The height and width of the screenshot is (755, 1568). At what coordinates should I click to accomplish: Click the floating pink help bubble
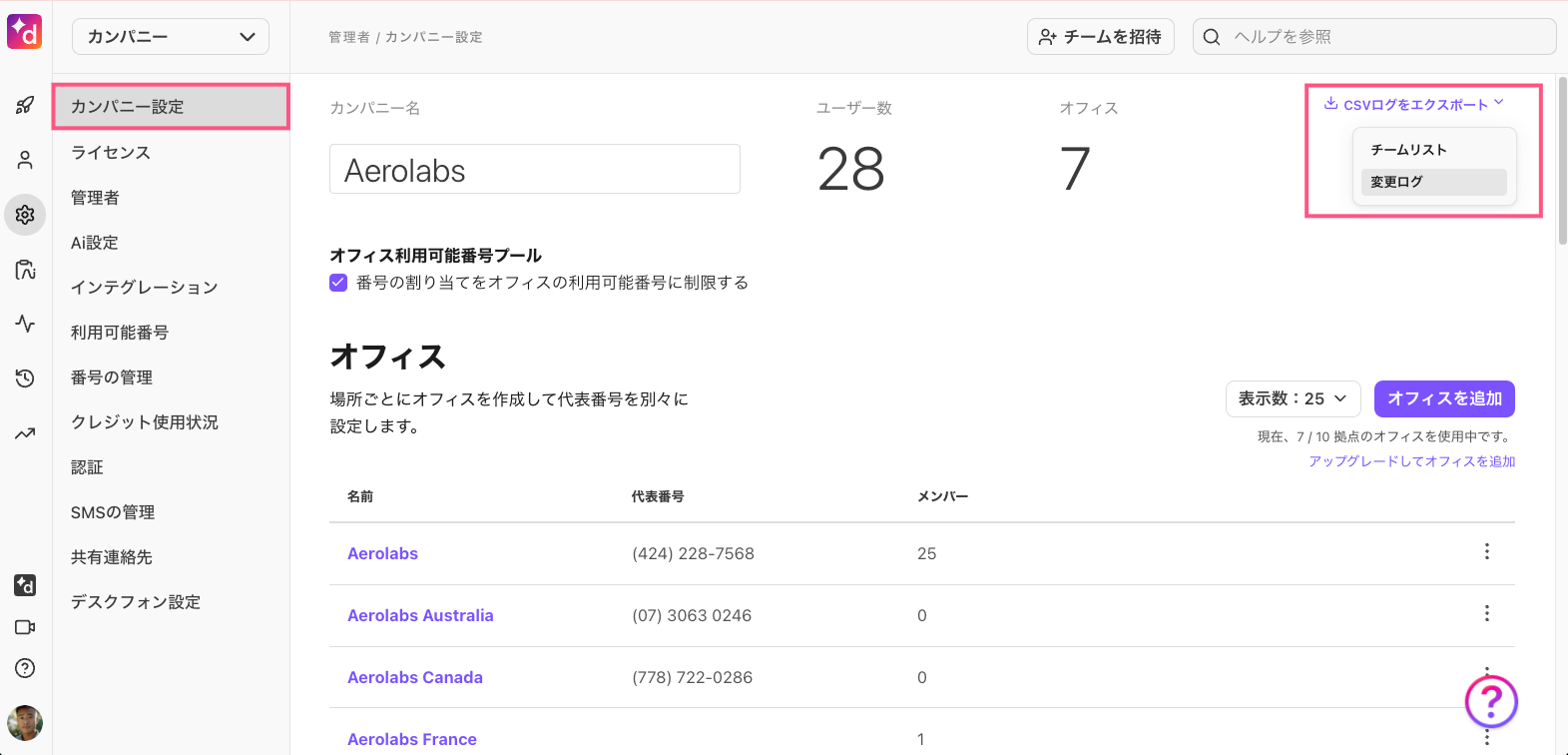1491,702
